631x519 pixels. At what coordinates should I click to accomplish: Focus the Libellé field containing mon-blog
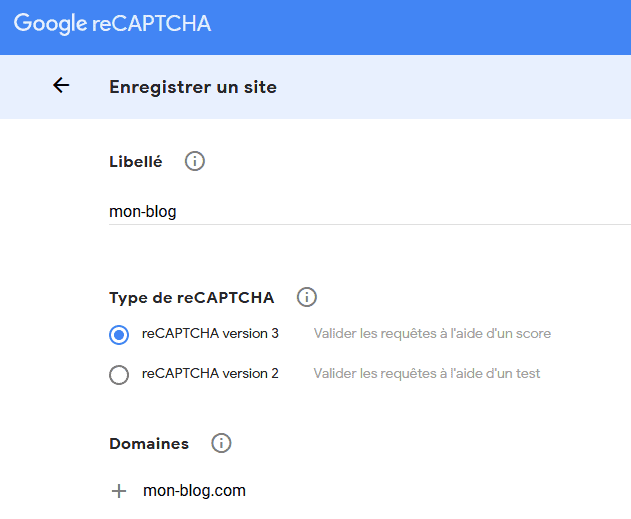370,212
